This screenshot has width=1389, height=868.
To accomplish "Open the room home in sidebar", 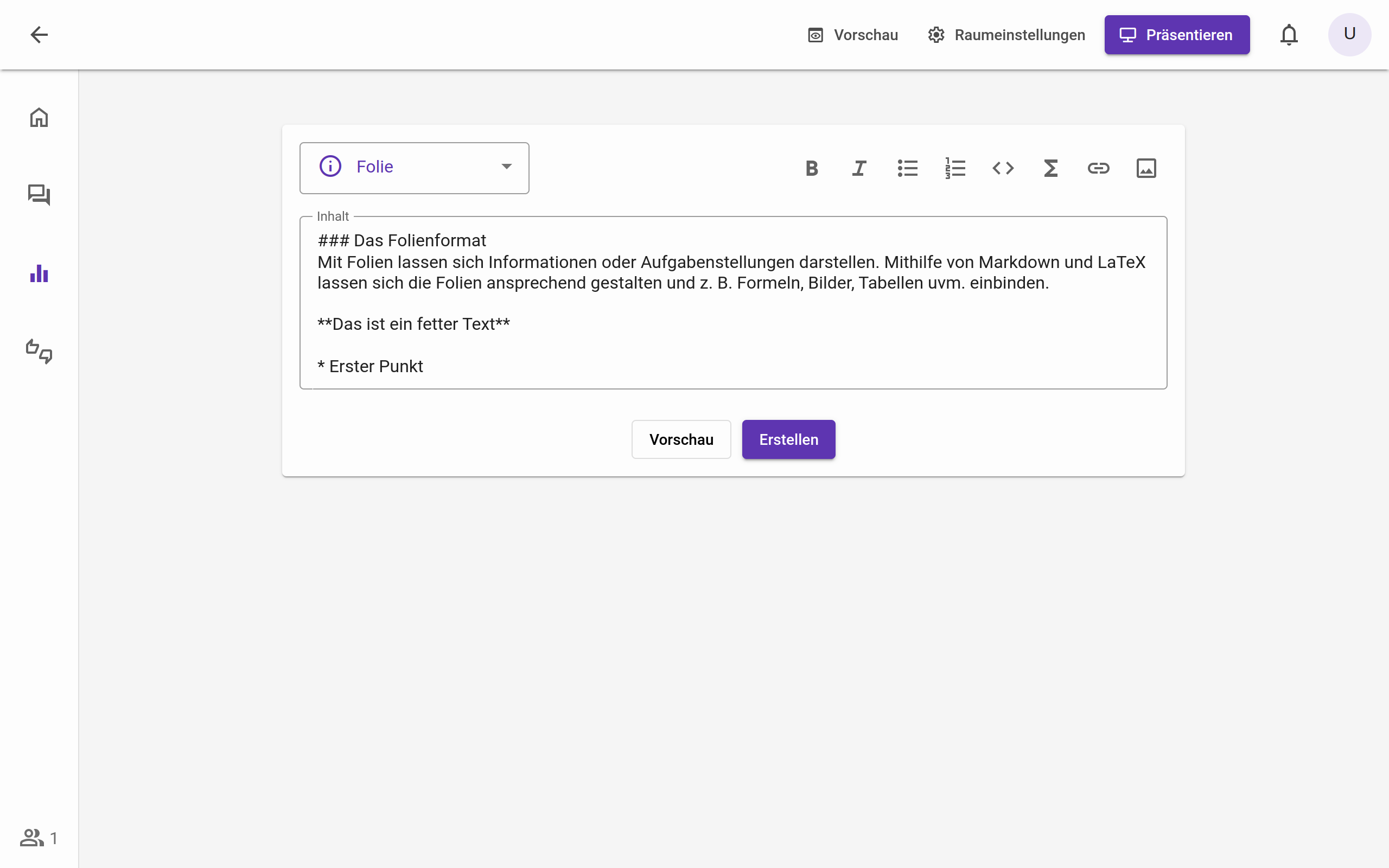I will (x=39, y=117).
